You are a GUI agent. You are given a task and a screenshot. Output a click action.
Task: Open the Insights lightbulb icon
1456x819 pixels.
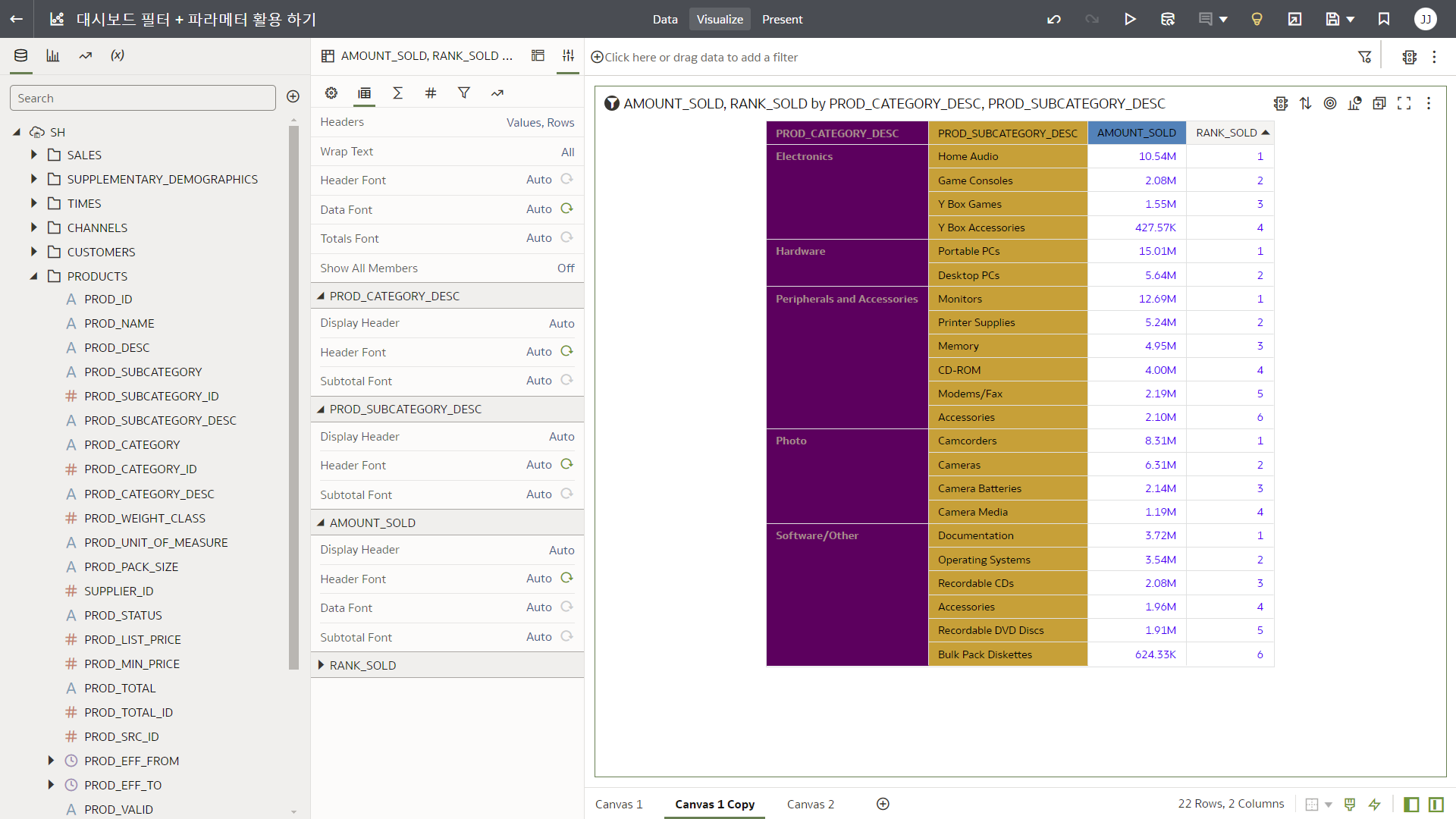(1257, 19)
